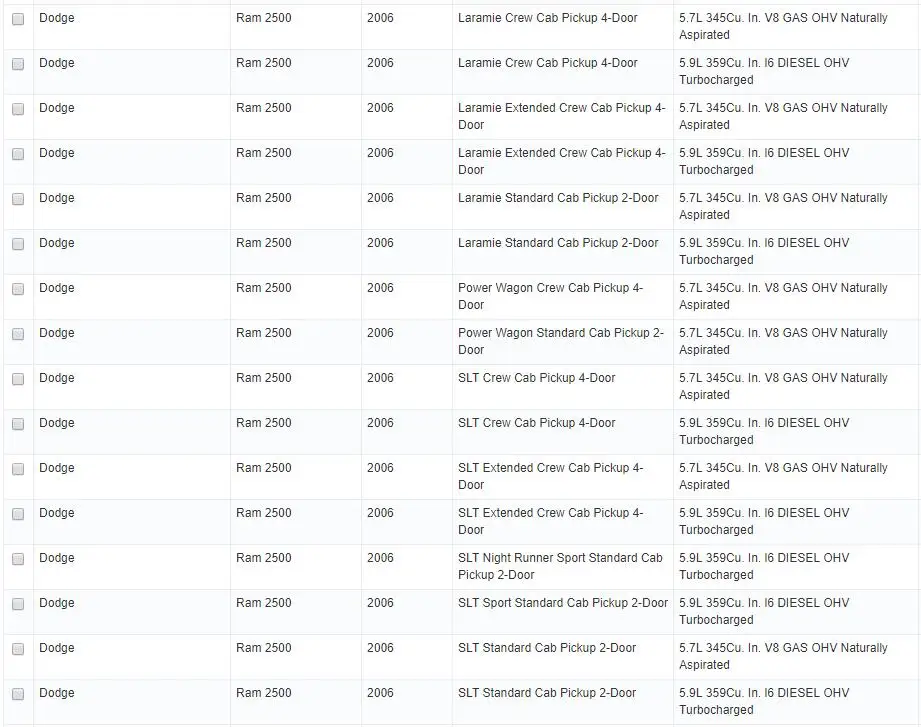Click 'SLT Standard Cab Pickup 2-Door' in 5.7L row

pyautogui.click(x=547, y=648)
